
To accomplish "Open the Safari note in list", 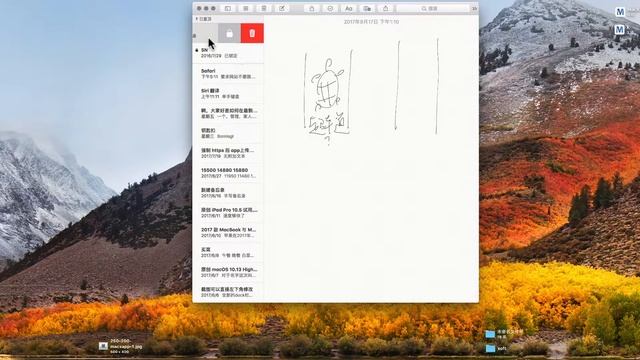I will (x=228, y=73).
